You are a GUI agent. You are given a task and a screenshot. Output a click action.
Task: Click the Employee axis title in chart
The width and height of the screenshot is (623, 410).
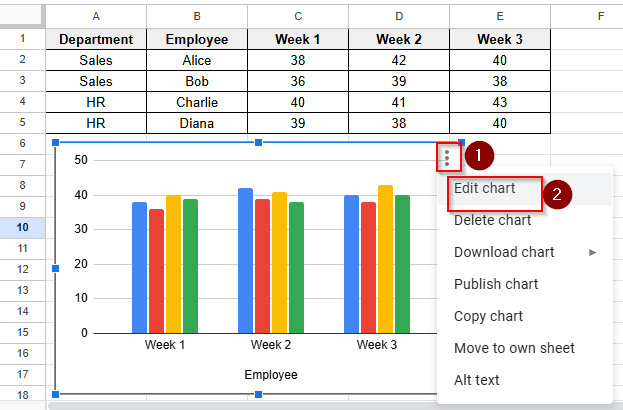point(271,375)
